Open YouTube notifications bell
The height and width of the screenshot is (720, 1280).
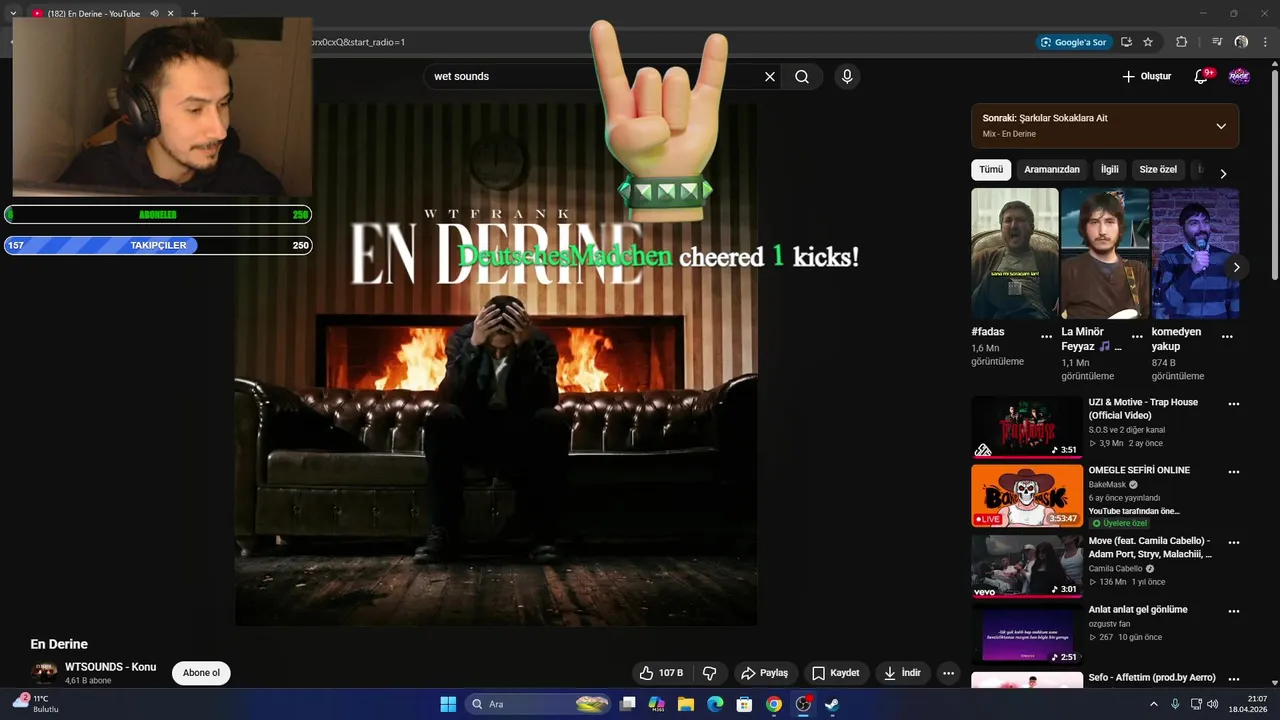click(x=1202, y=77)
